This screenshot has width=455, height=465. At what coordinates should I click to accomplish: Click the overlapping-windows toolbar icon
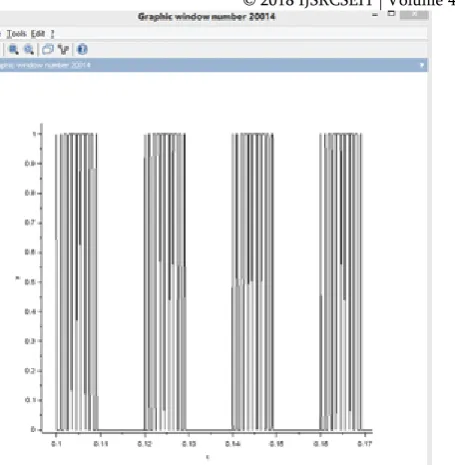(x=48, y=49)
